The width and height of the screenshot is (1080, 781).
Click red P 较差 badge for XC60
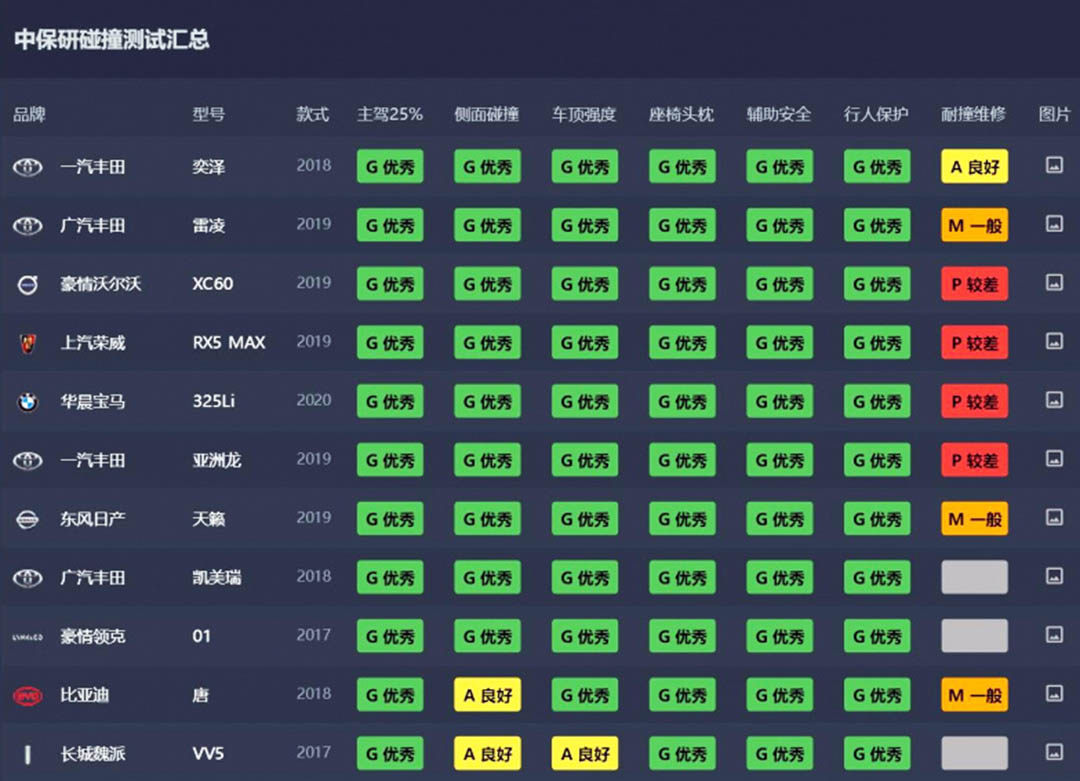click(x=974, y=284)
